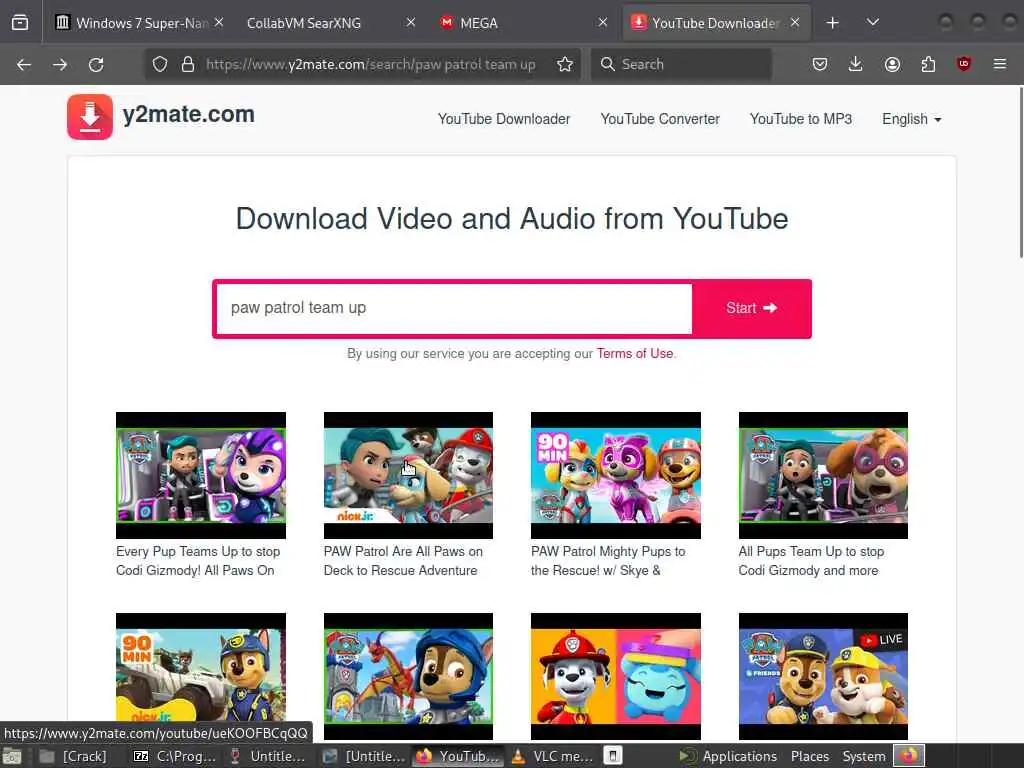Open the Firefox tab overview icon
Image resolution: width=1024 pixels, height=768 pixels.
point(20,23)
